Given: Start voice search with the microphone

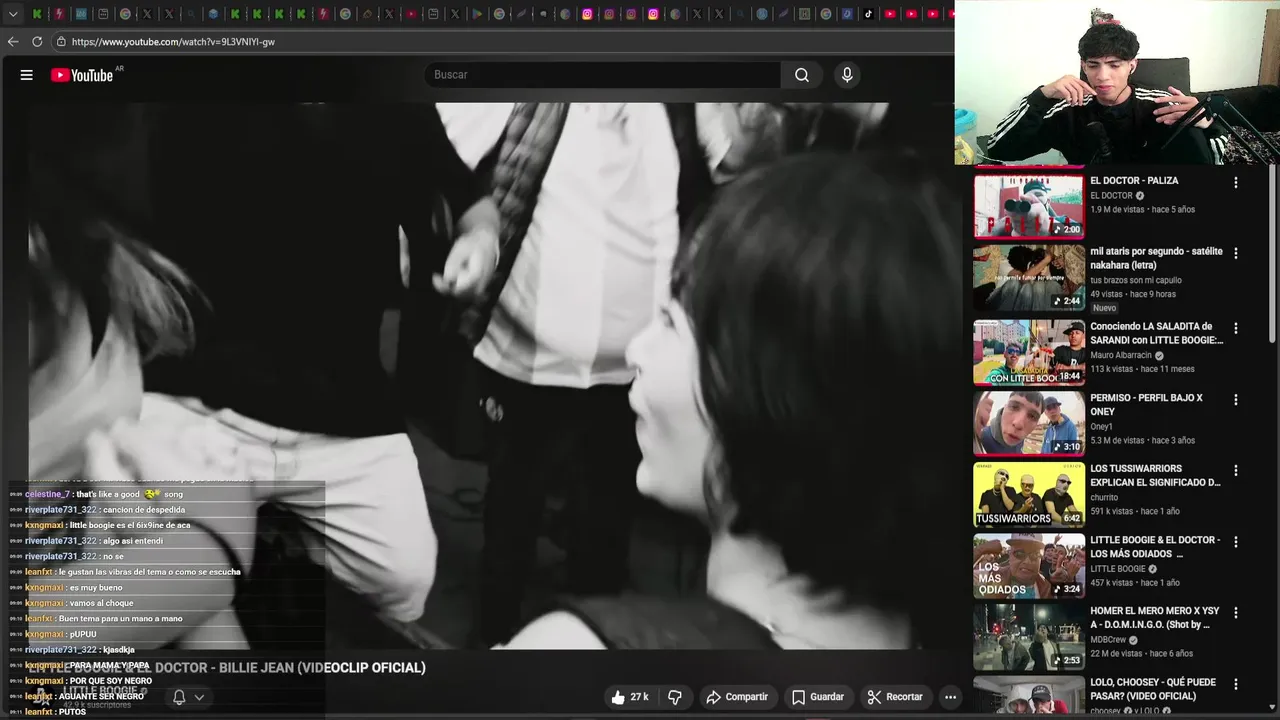Looking at the screenshot, I should click(x=847, y=75).
